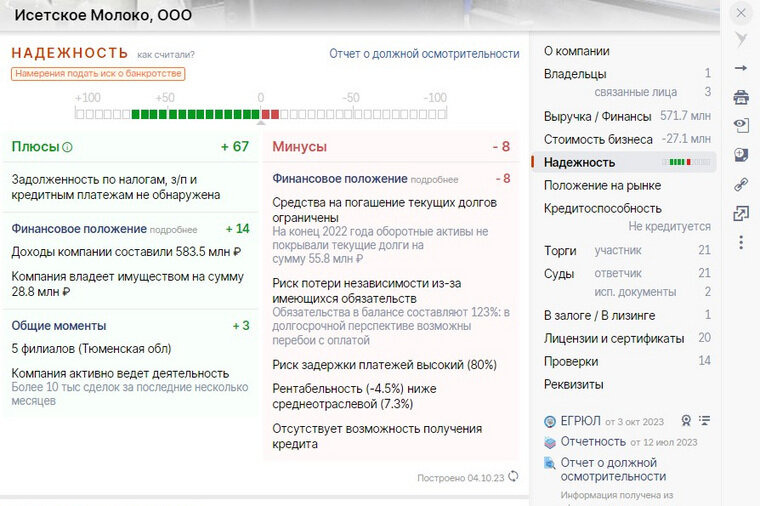Print the company card using printer icon

(741, 97)
